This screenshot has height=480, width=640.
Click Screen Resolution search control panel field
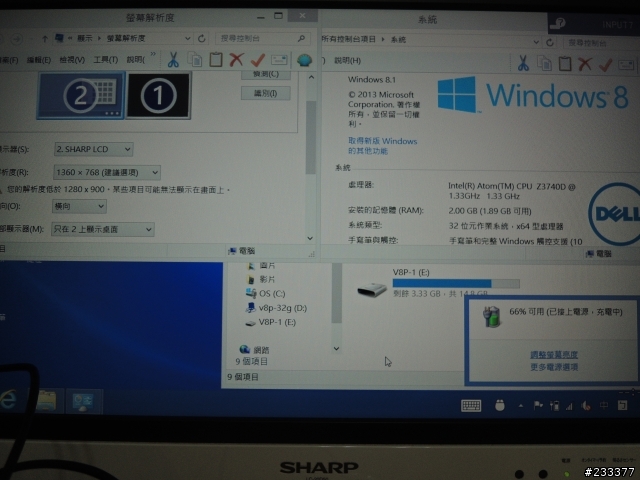(263, 38)
